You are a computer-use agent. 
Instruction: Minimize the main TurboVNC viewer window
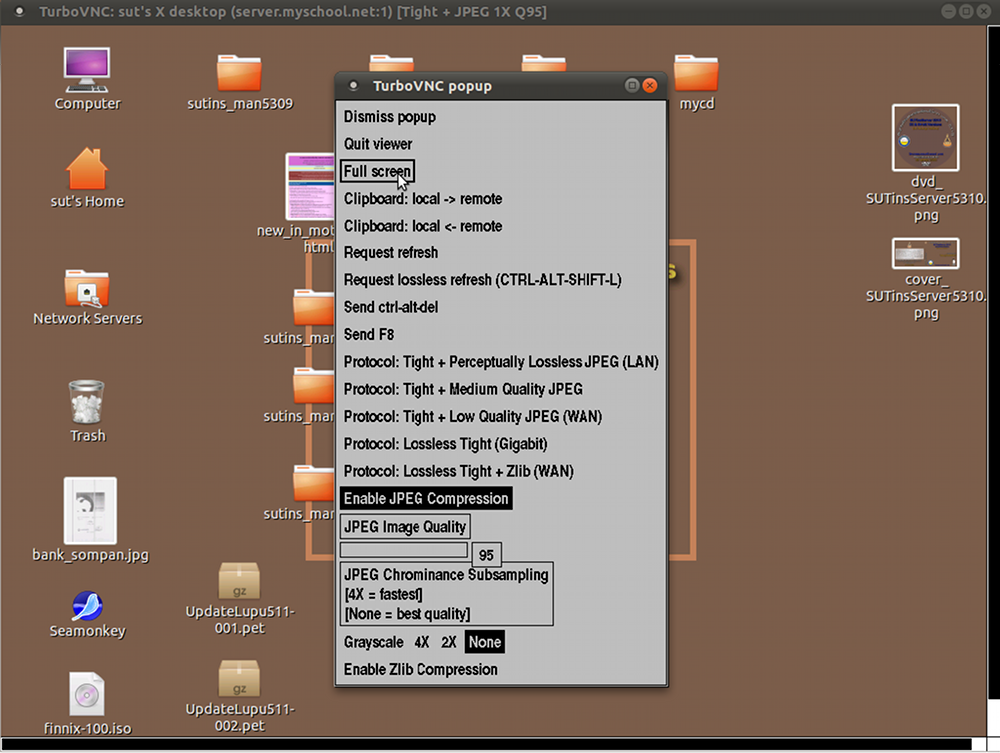(948, 11)
